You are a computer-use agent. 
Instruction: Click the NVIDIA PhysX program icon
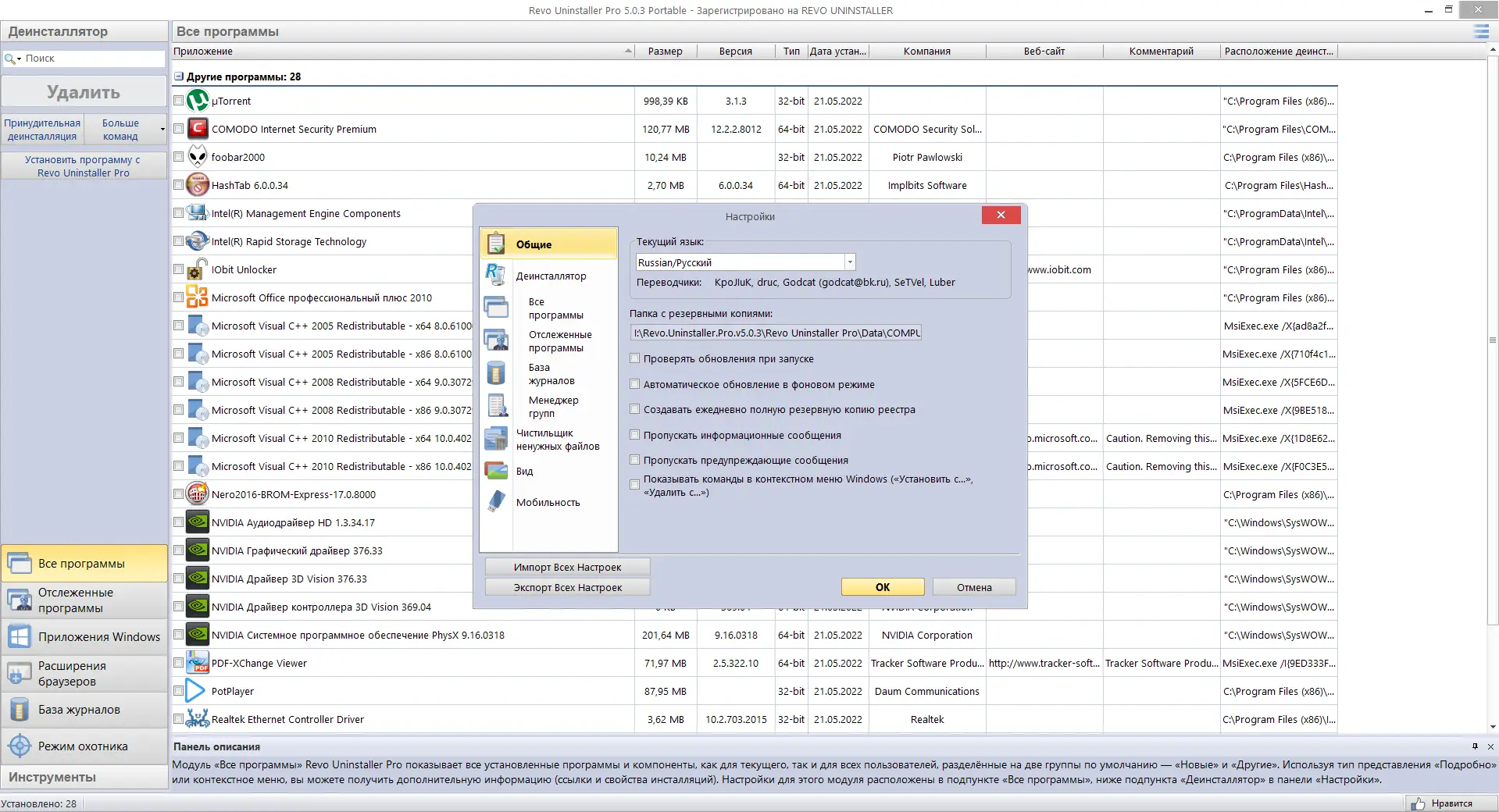(x=198, y=635)
